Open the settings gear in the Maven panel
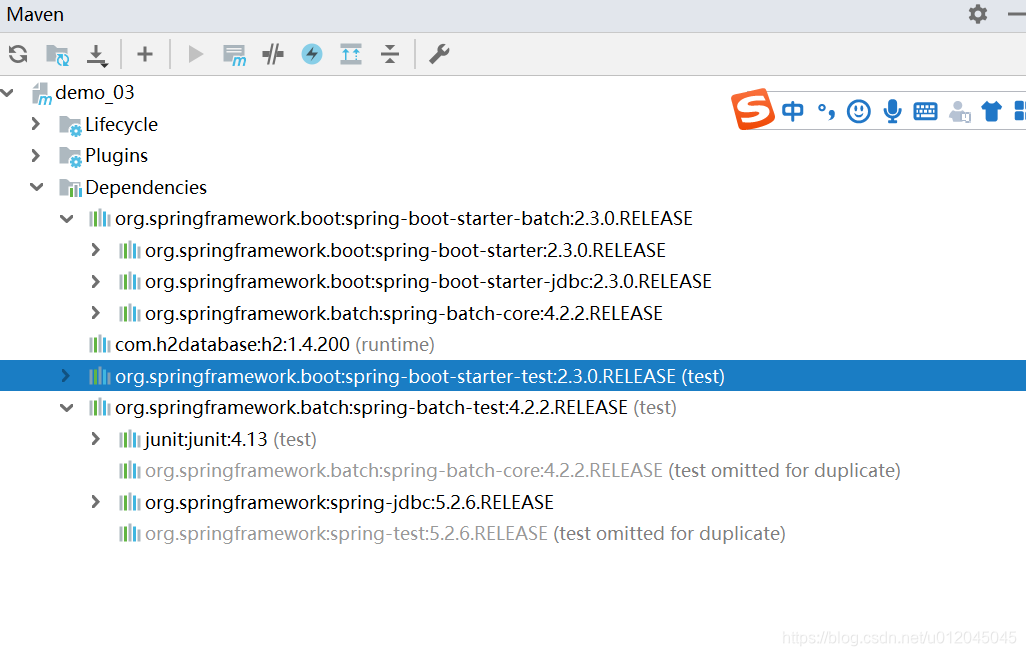 (977, 14)
